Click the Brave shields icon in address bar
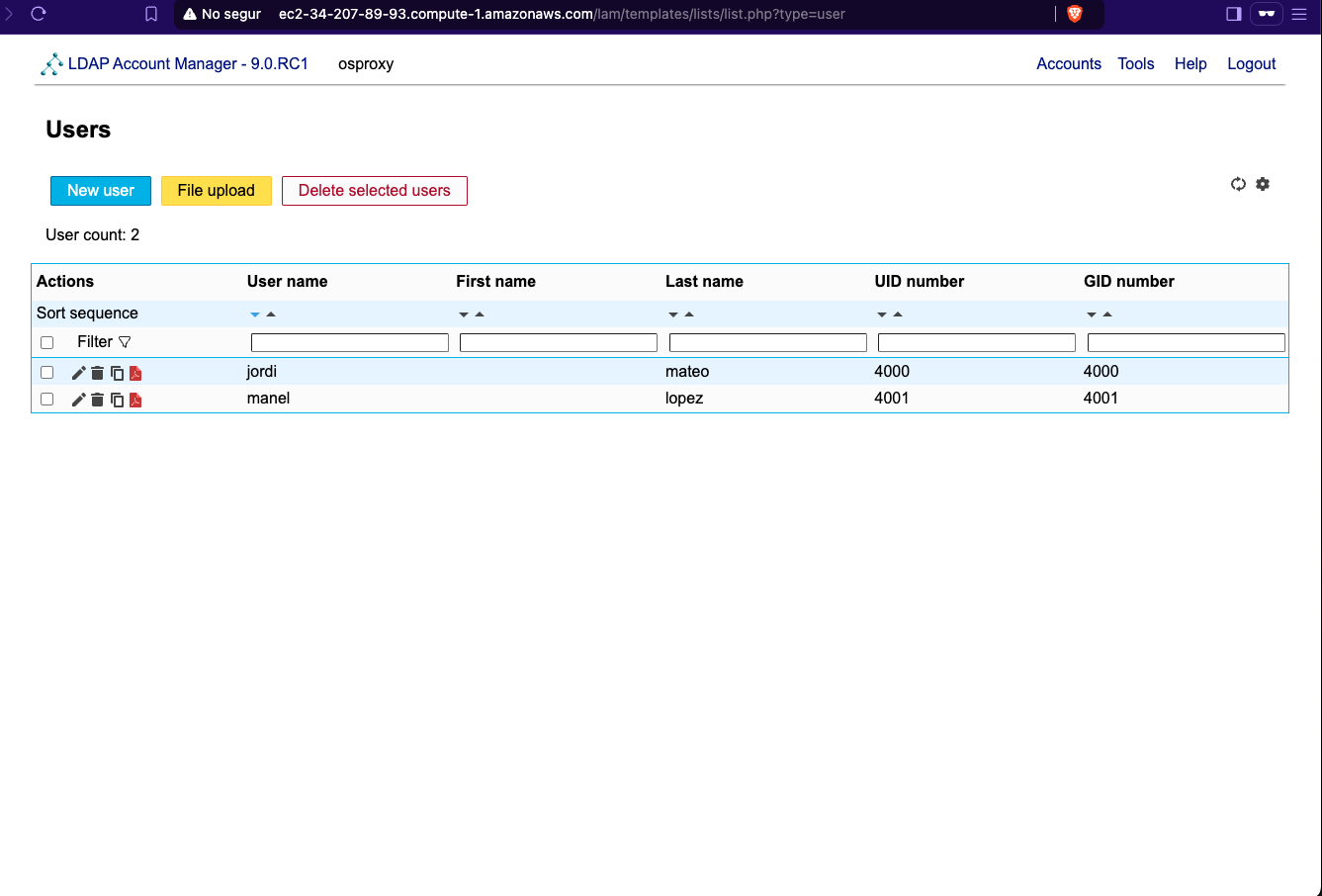The height and width of the screenshot is (896, 1322). 1075,14
